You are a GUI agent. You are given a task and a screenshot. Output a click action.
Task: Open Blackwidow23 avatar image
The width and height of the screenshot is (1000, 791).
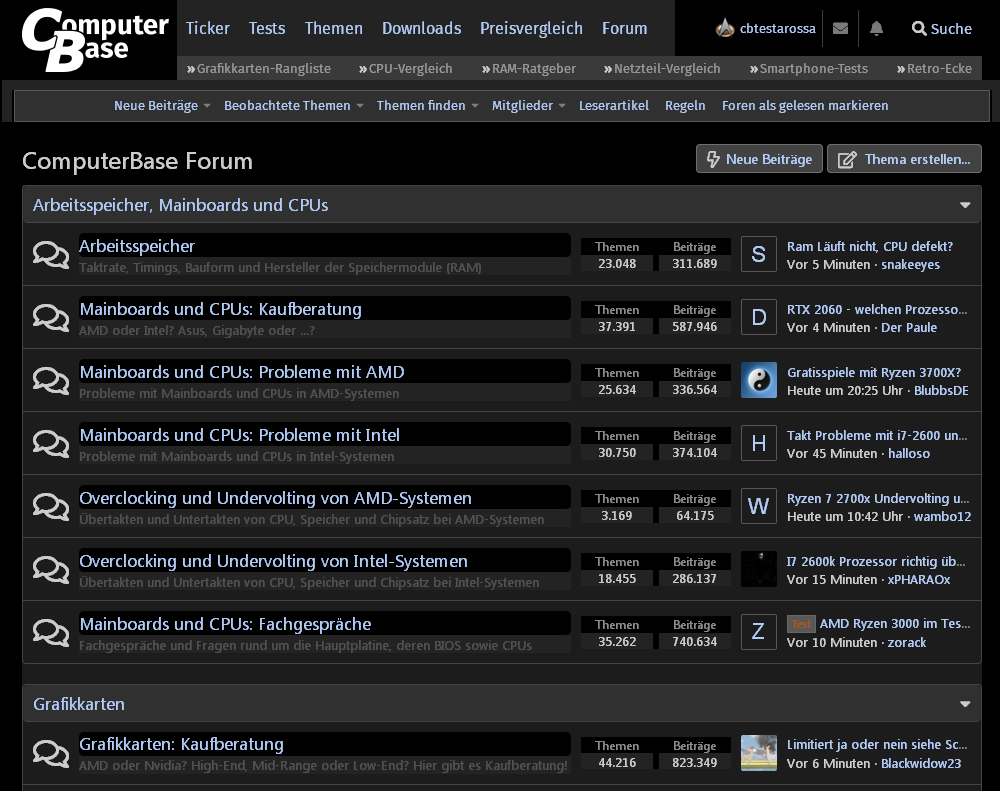click(759, 753)
